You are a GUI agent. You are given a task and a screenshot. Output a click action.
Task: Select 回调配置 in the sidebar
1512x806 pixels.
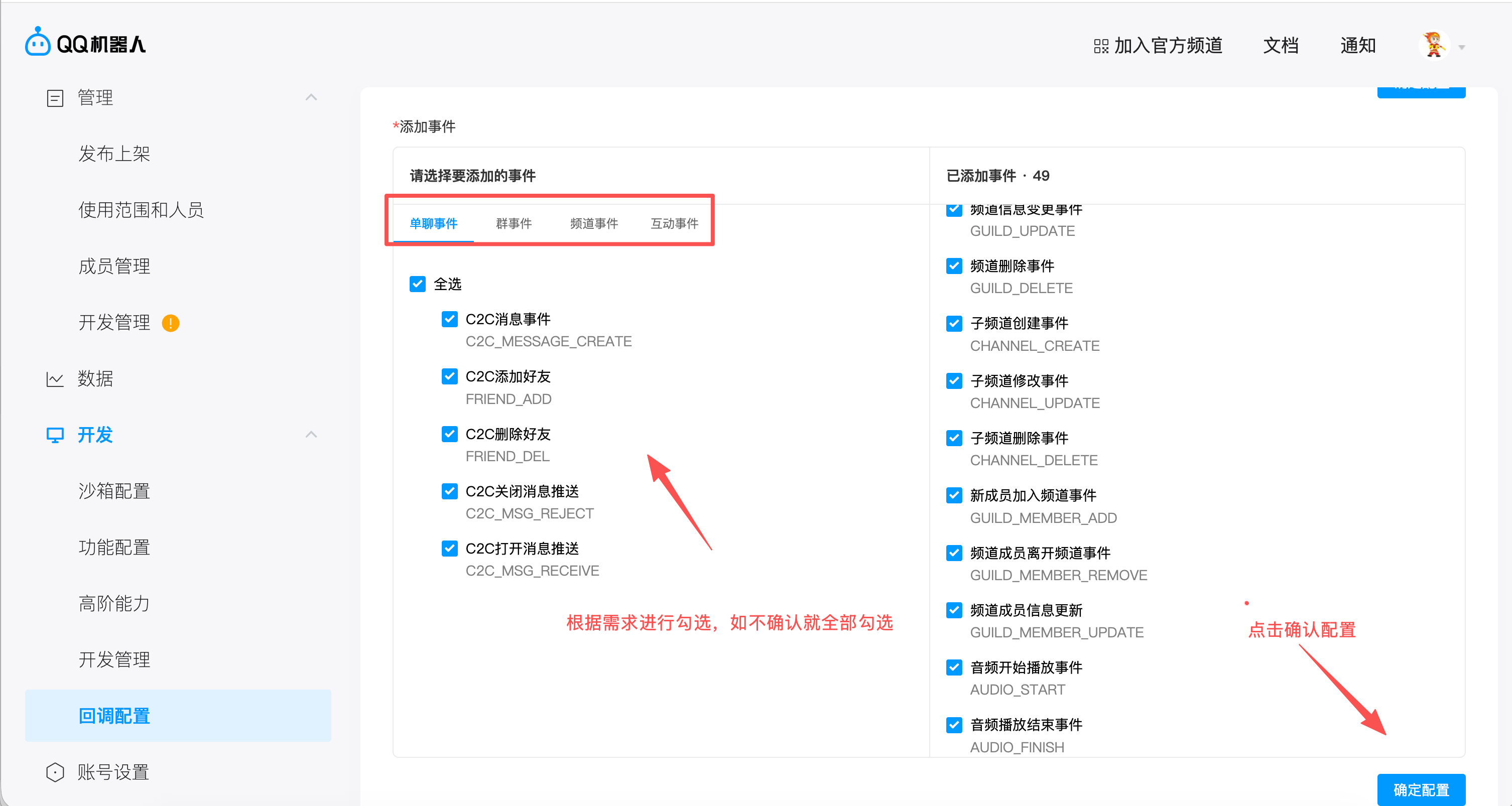(114, 716)
